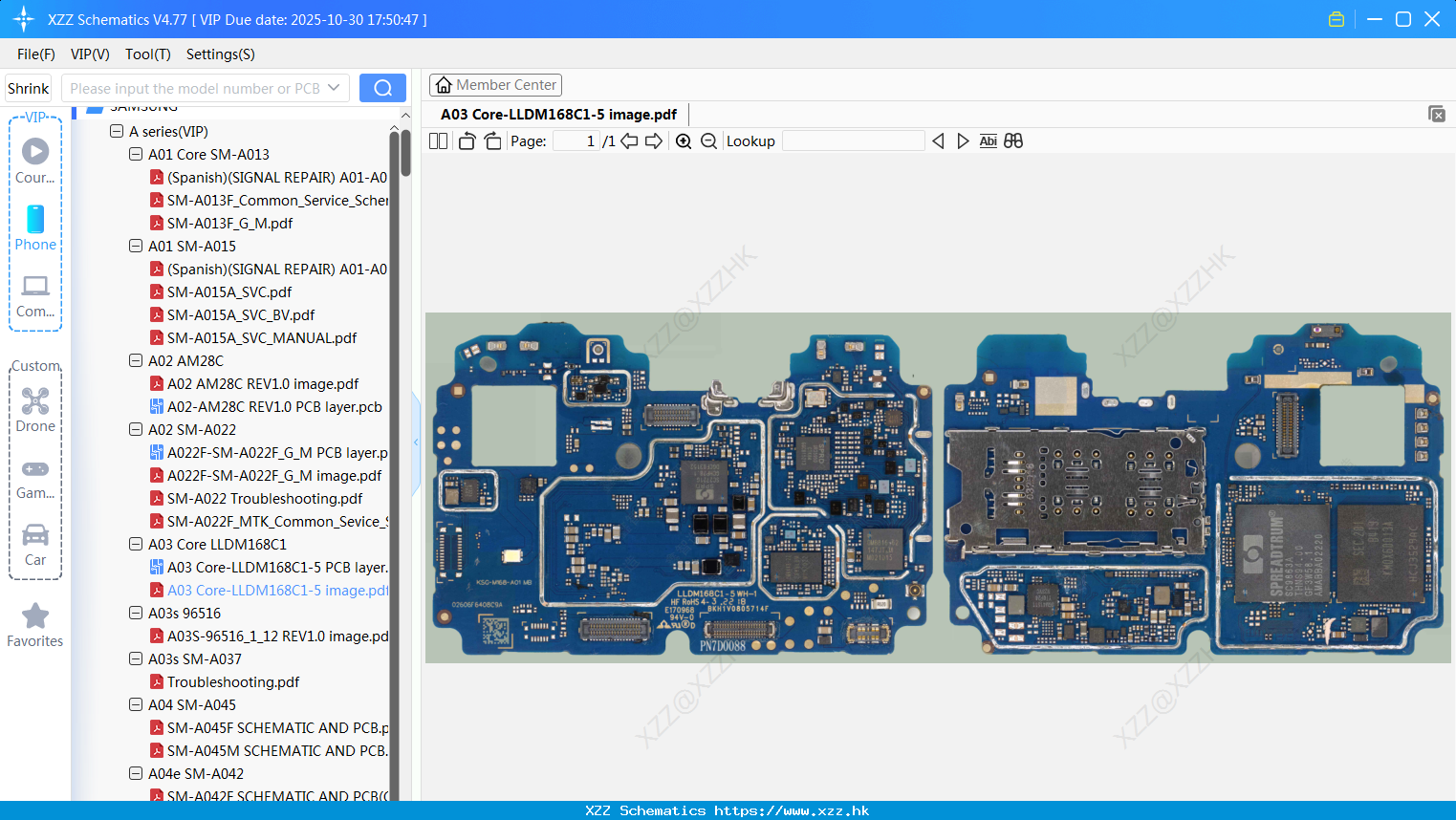Collapse the A02 SM-A022 folder
This screenshot has height=820, width=1456.
136,429
